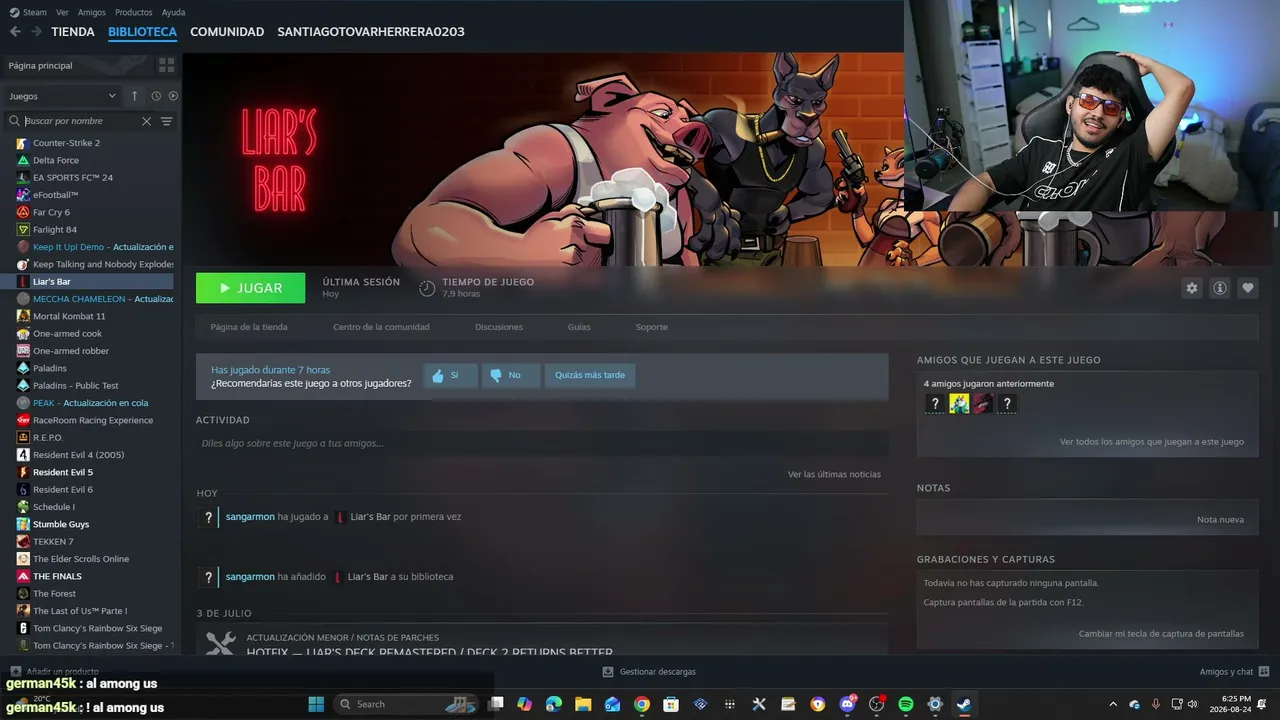Open the yellow-green friend avatar thumbnail

959,404
